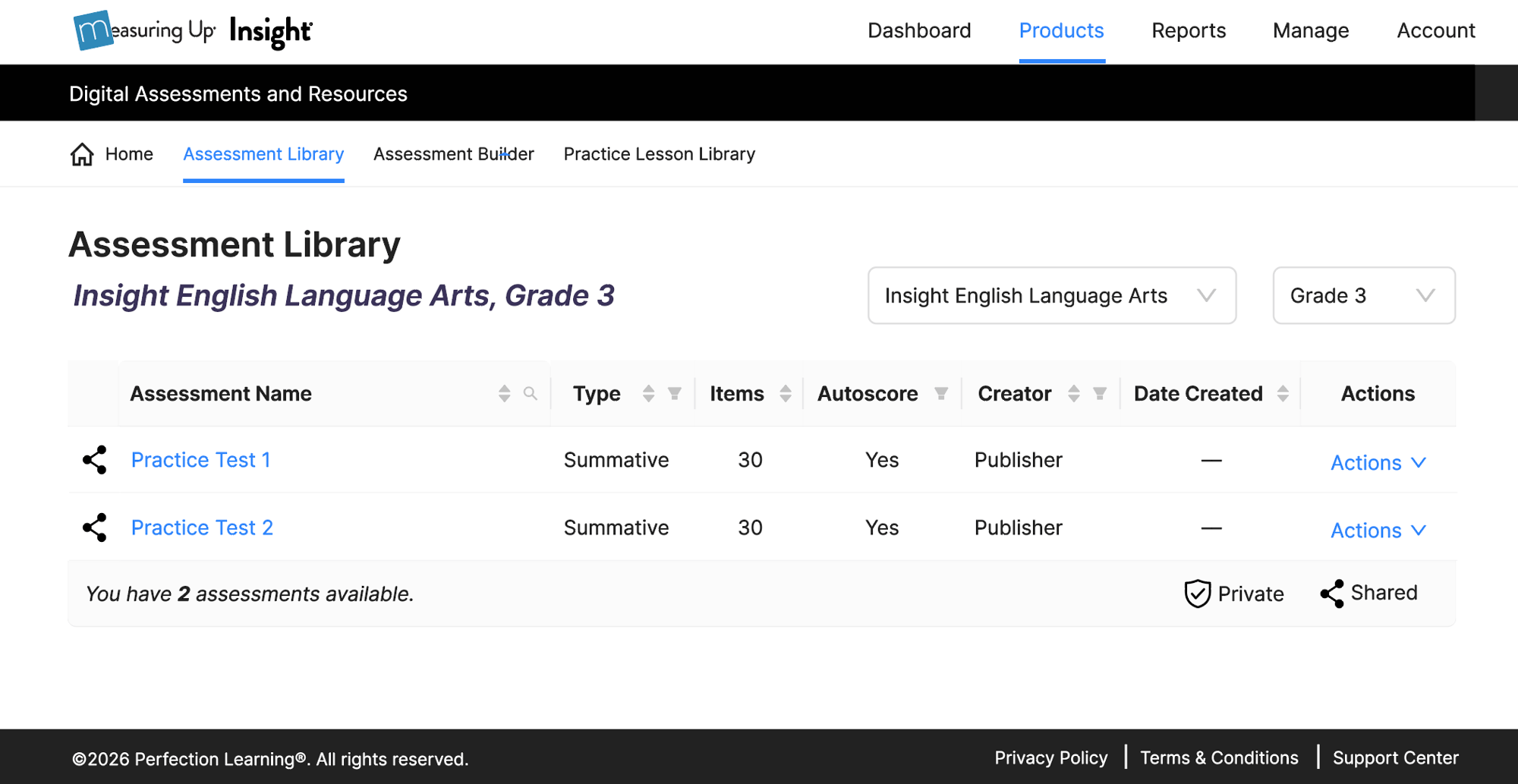Open the Autoscore column filter
The image size is (1518, 784).
[x=941, y=393]
